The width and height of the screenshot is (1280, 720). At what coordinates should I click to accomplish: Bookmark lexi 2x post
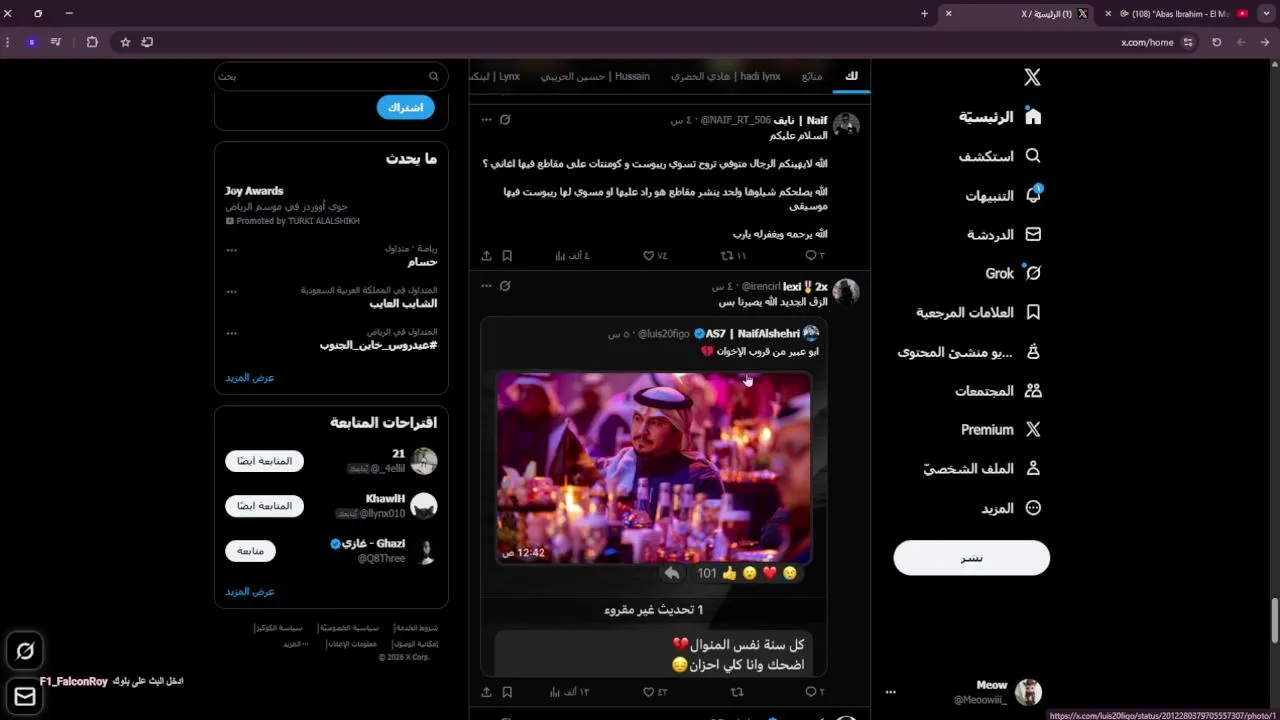click(507, 692)
